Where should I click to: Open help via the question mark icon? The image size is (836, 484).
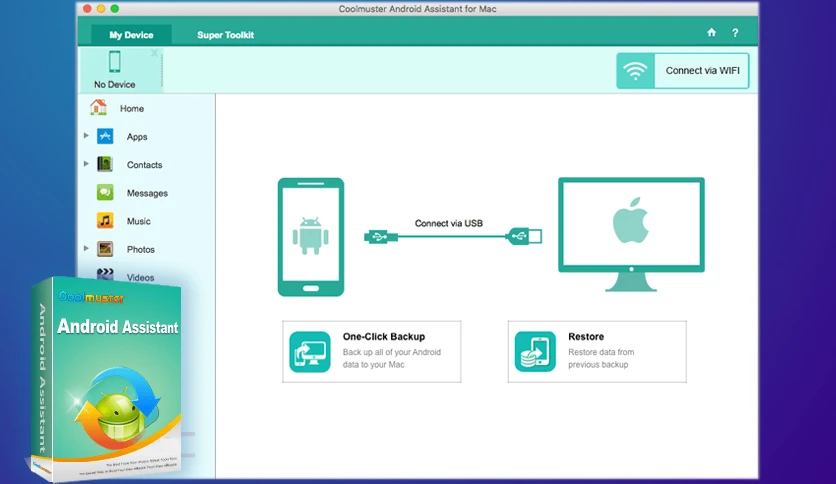coord(735,33)
